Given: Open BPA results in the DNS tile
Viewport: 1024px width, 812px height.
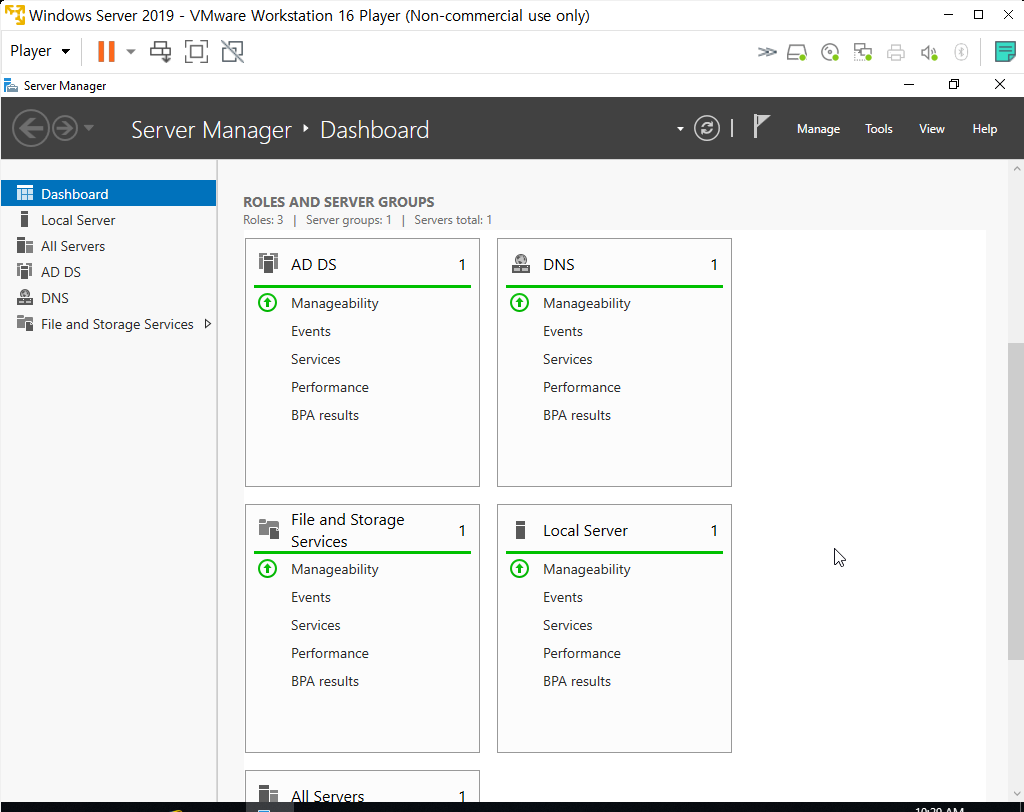Looking at the screenshot, I should [577, 415].
